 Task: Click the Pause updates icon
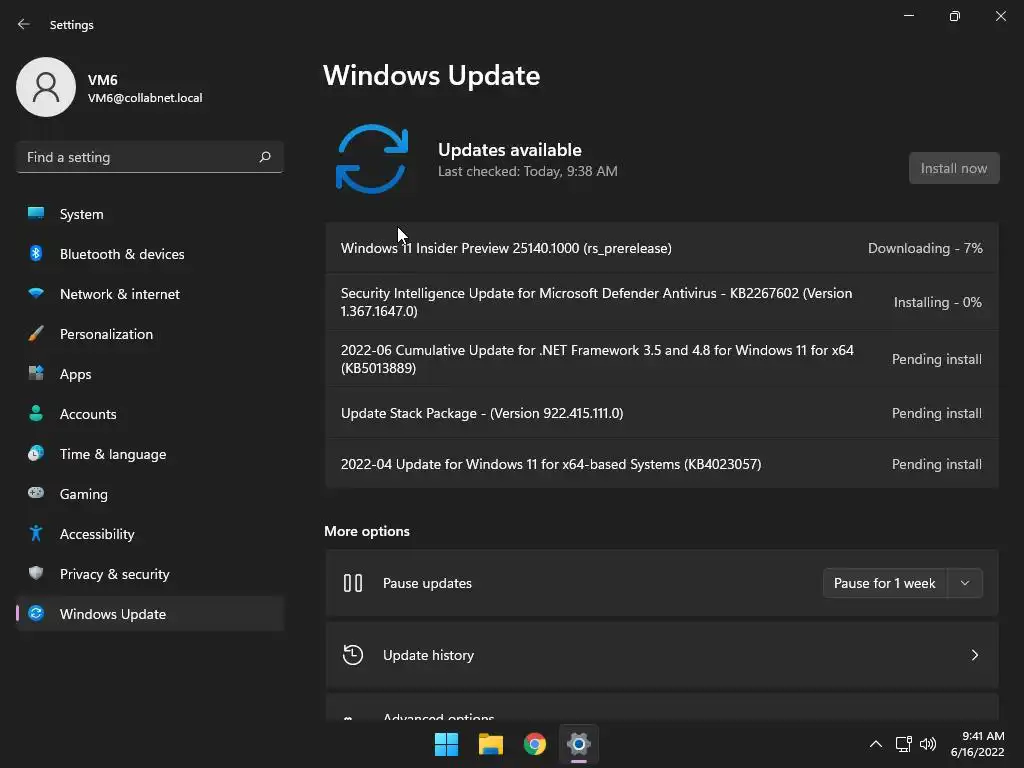353,583
